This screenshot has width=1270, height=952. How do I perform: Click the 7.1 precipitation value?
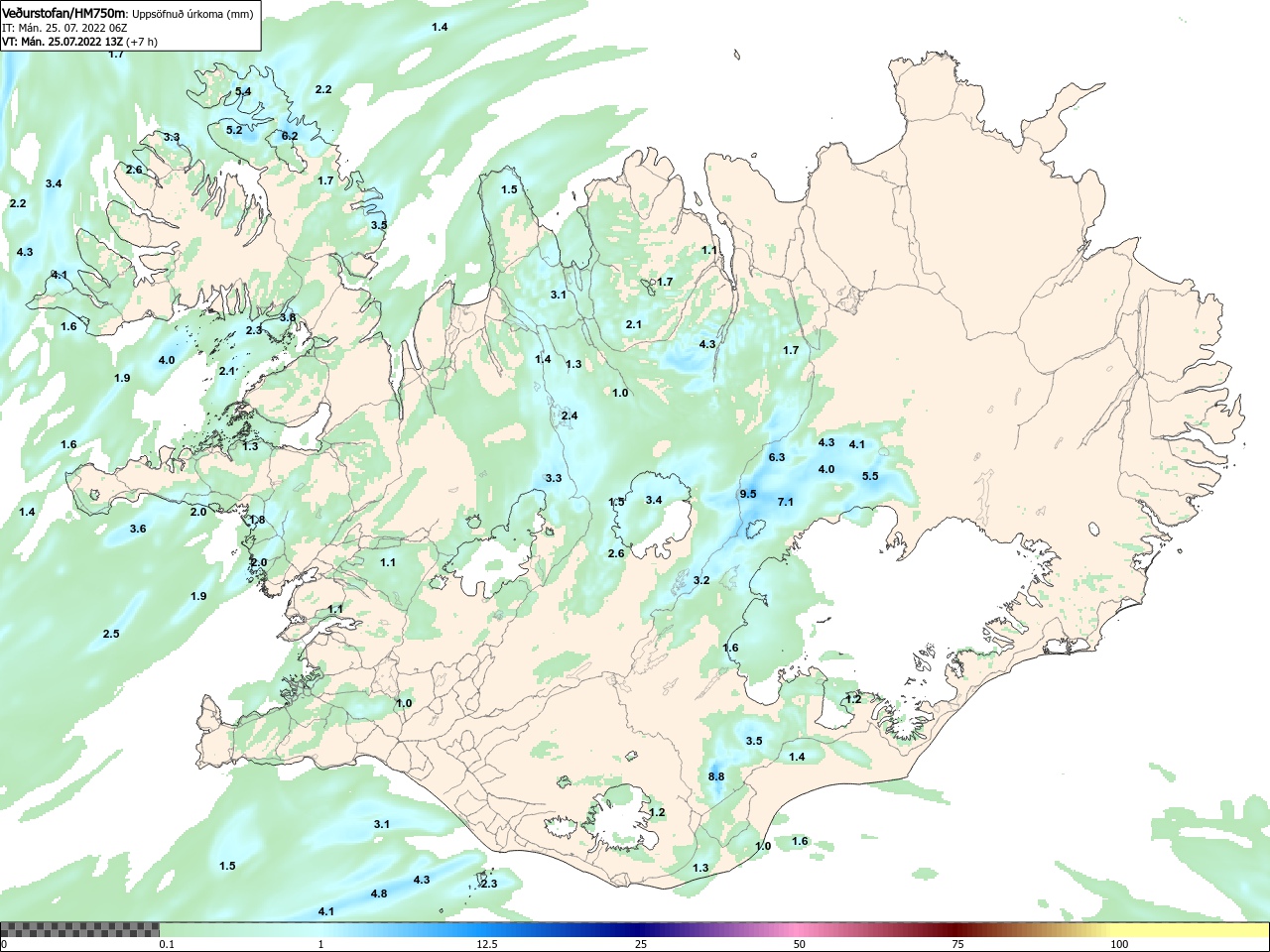tap(786, 502)
